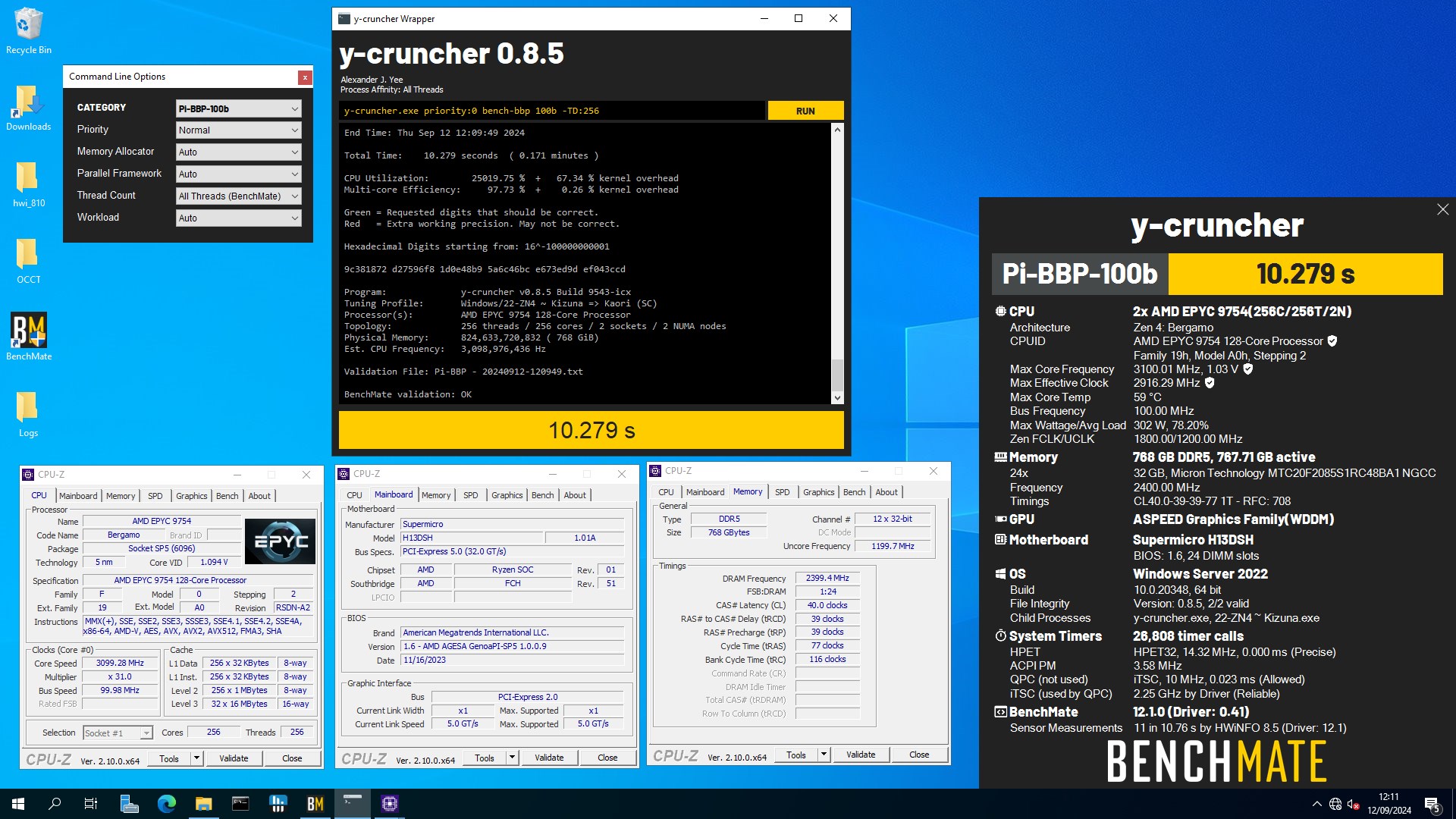
Task: Click the Windows Start button
Action: tap(18, 804)
